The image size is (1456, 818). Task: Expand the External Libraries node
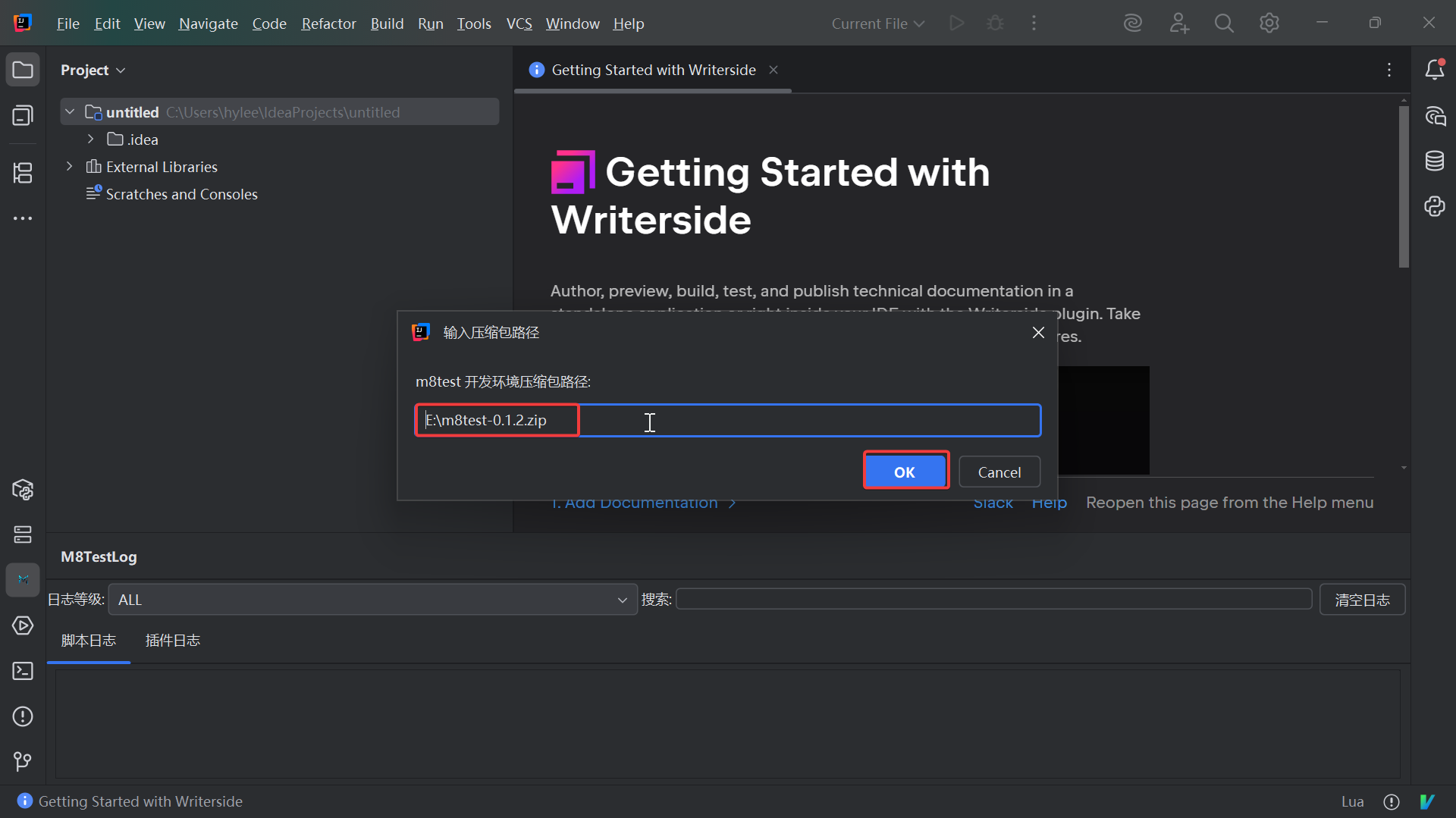(70, 167)
